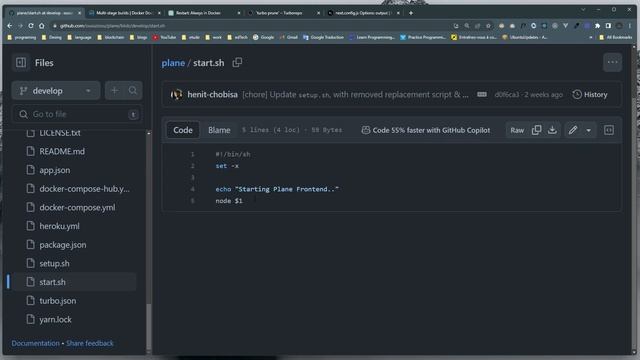
Task: Open the plane repository breadcrumb link
Action: (x=173, y=63)
